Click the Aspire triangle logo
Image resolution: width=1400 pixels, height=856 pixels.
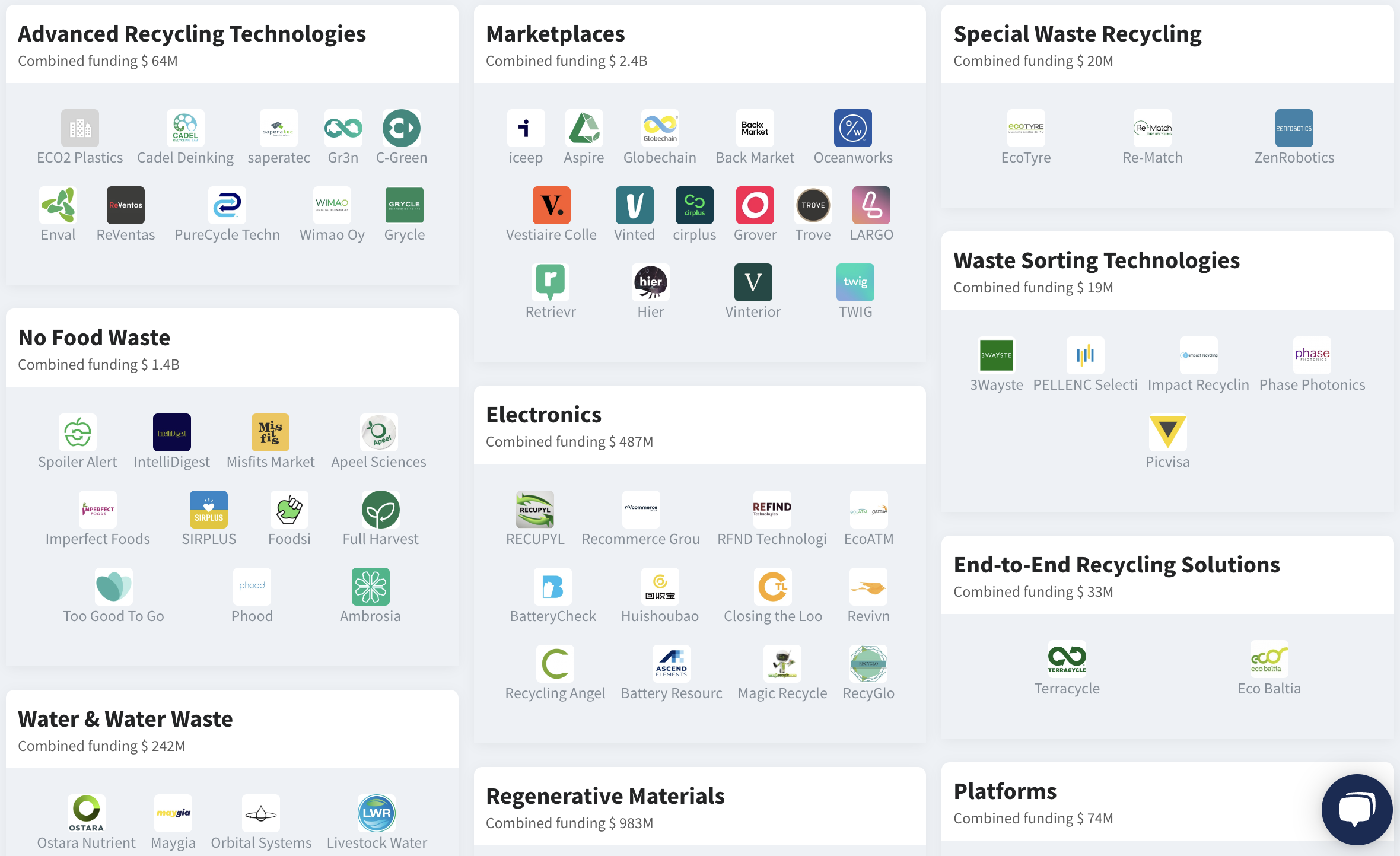tap(584, 128)
